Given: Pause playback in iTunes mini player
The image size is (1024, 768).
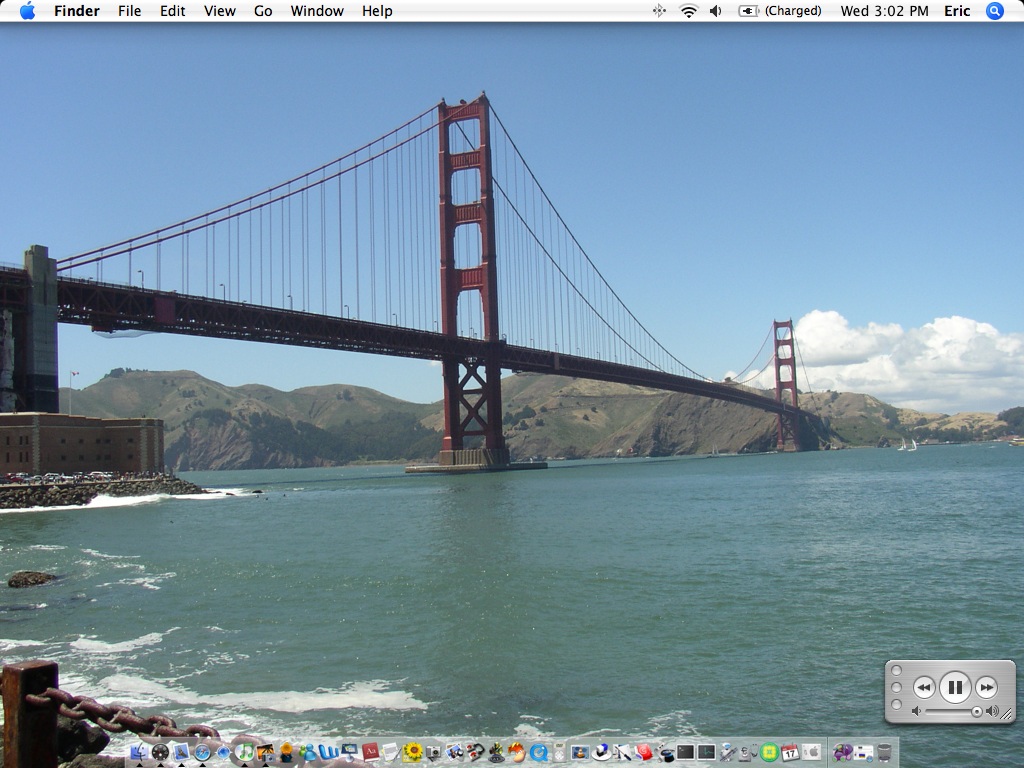Looking at the screenshot, I should [x=955, y=687].
